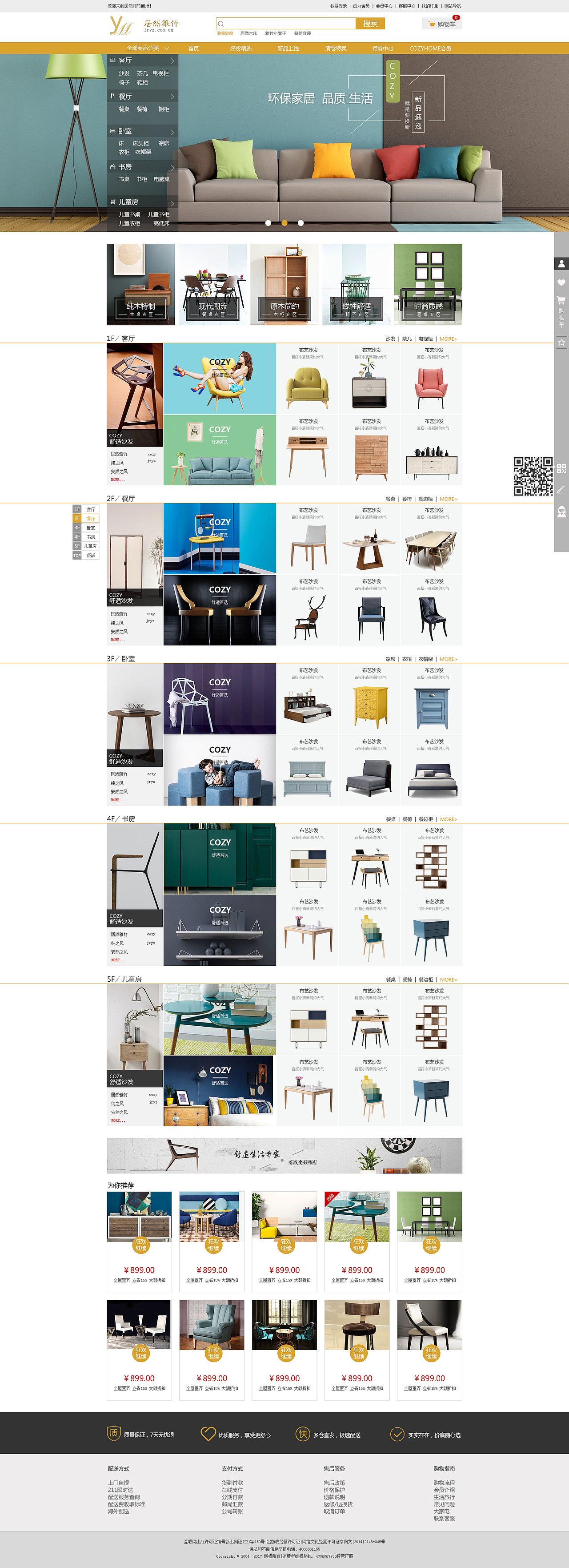Open the user account icon in right sidebar
This screenshot has width=569, height=1568.
[561, 264]
